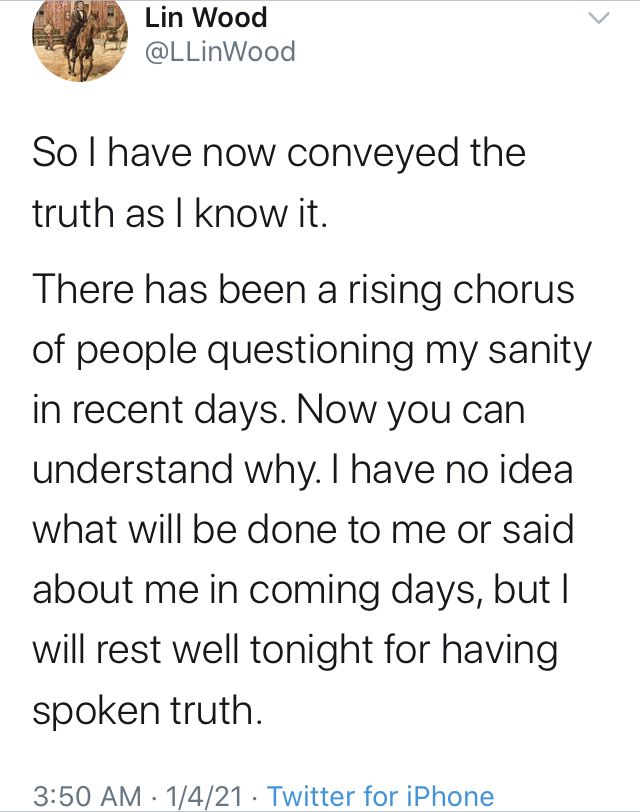This screenshot has height=812, width=640.
Task: Open the Twitter for iPhone source link
Action: tap(380, 796)
